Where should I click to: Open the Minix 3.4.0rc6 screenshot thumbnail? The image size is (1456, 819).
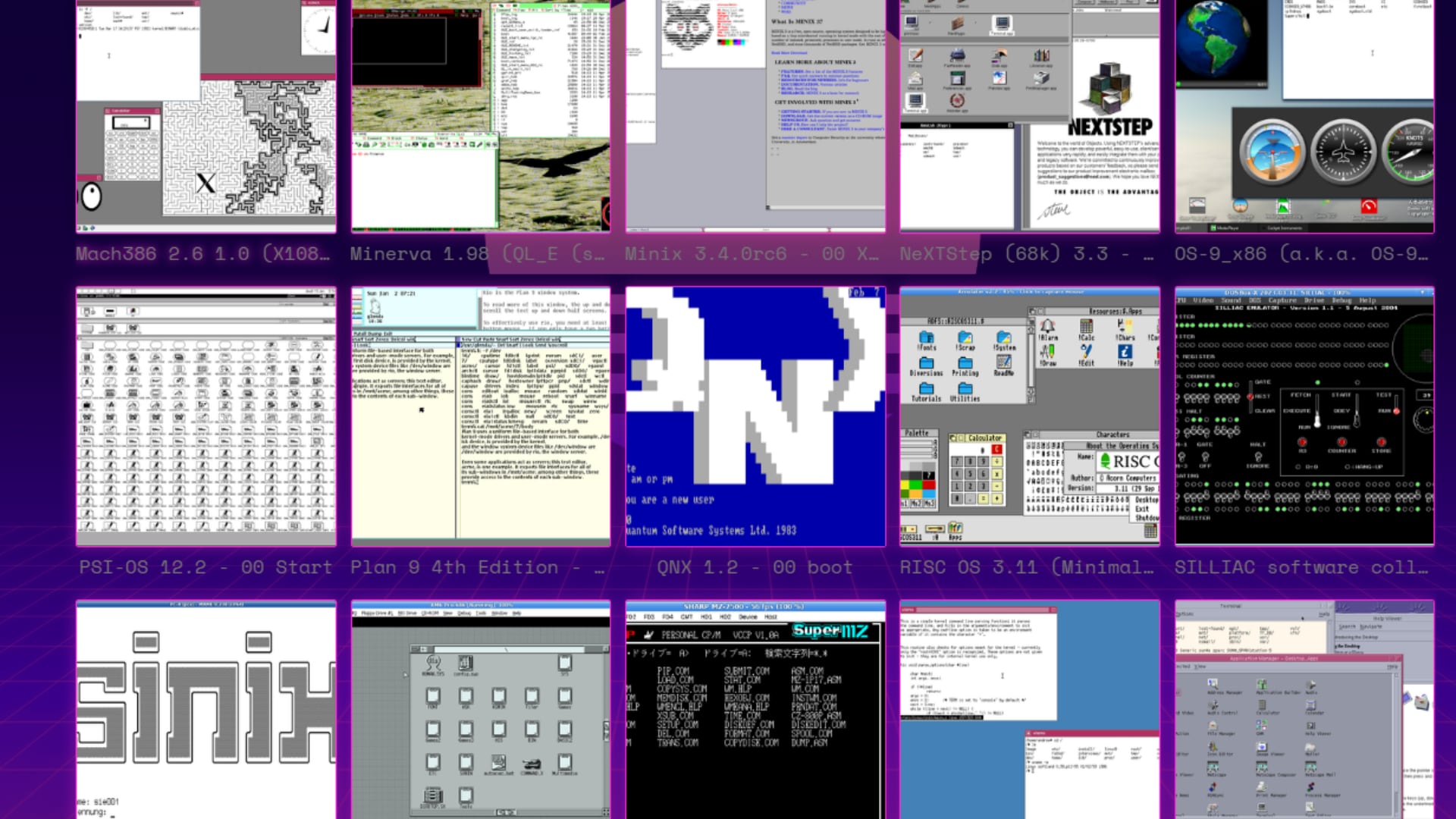[x=755, y=115]
